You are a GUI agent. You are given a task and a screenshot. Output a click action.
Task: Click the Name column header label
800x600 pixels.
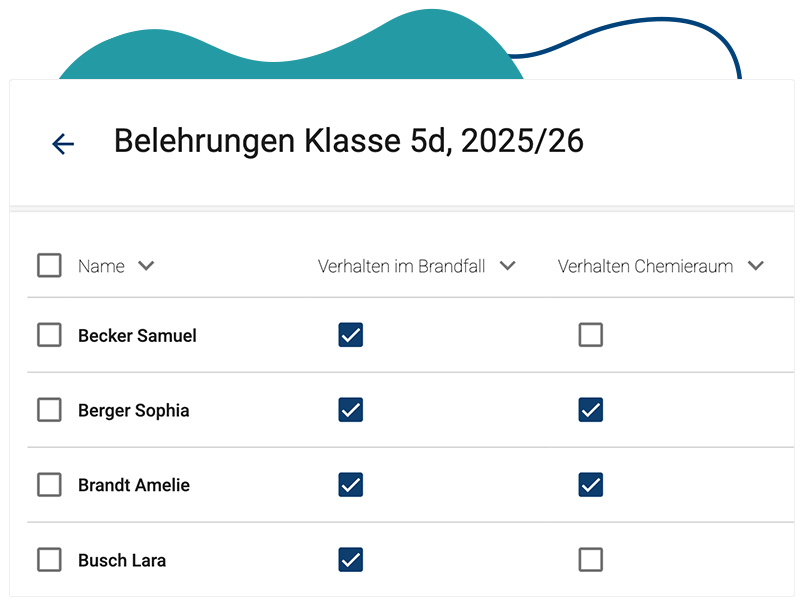click(101, 266)
